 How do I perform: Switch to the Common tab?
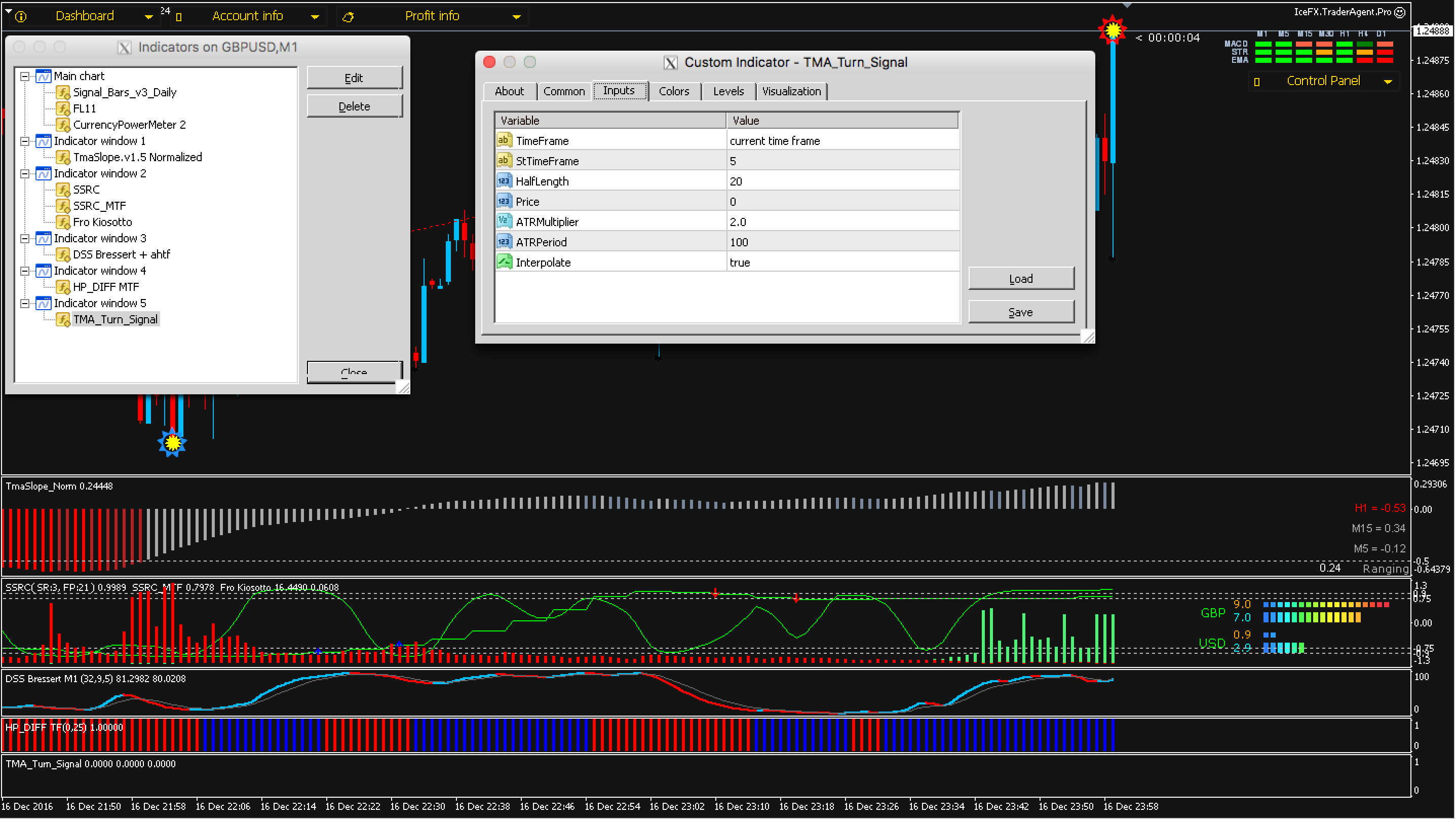point(564,91)
